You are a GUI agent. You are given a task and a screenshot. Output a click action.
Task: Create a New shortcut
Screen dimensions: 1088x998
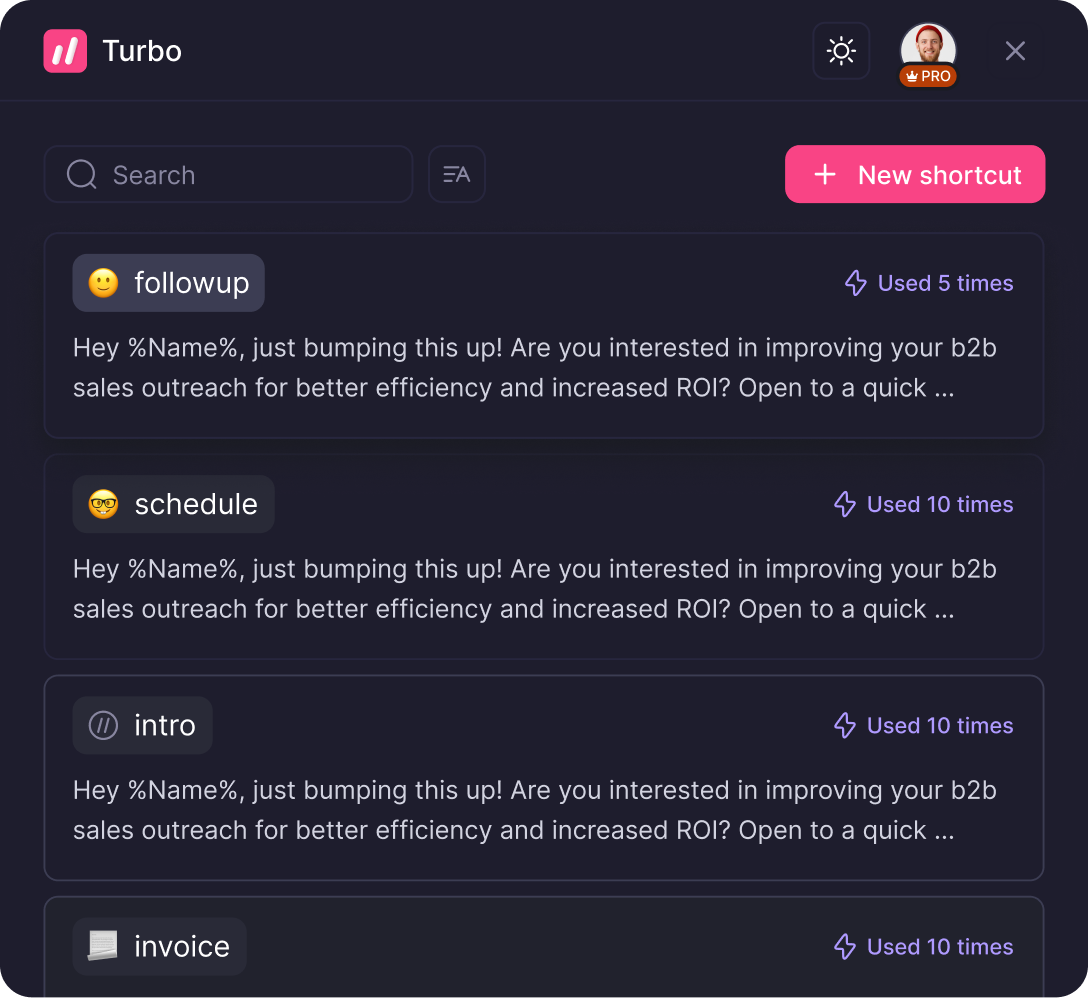tap(914, 175)
